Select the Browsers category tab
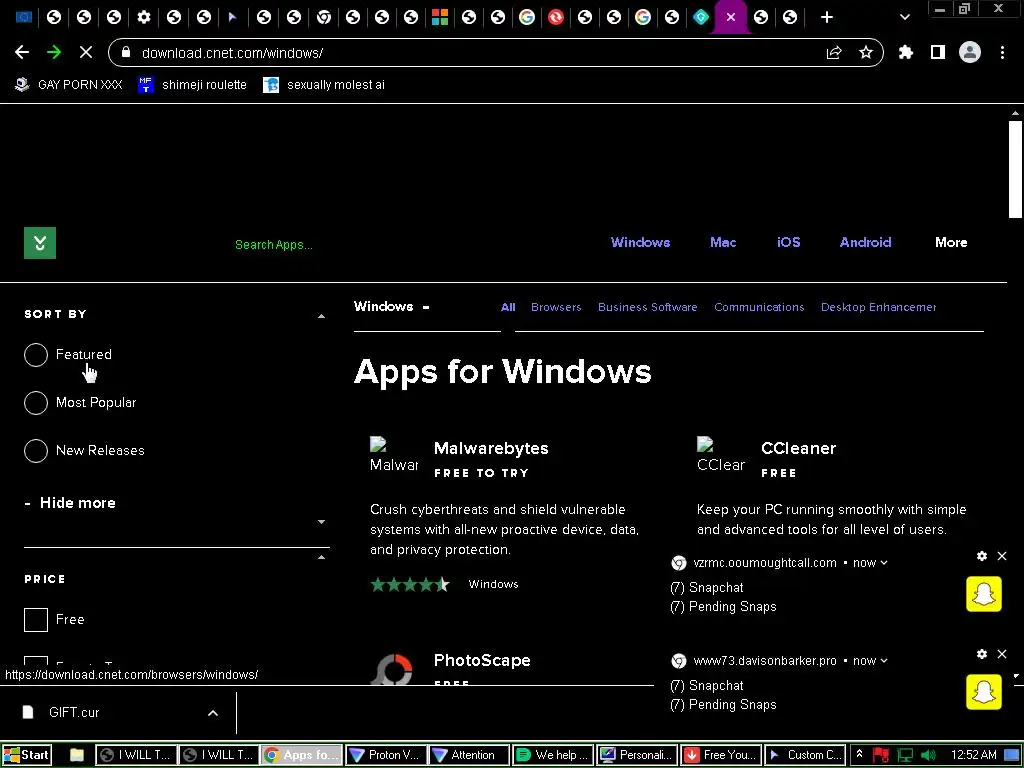The image size is (1024, 768). [556, 307]
